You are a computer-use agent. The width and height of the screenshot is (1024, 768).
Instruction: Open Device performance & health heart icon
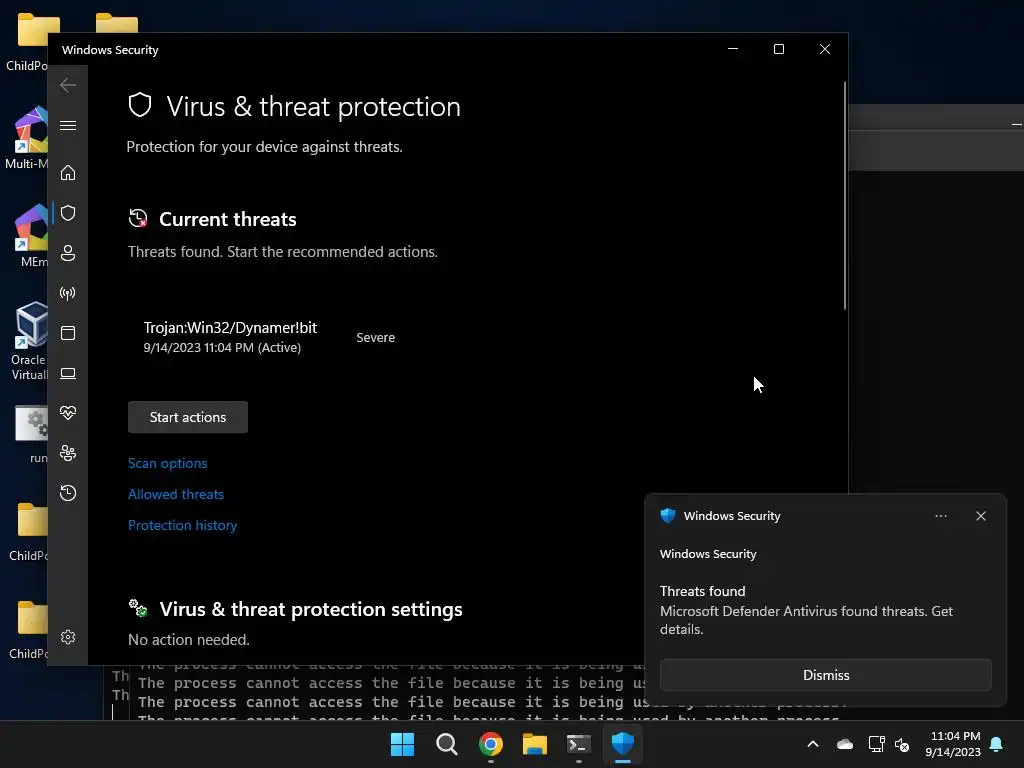68,413
